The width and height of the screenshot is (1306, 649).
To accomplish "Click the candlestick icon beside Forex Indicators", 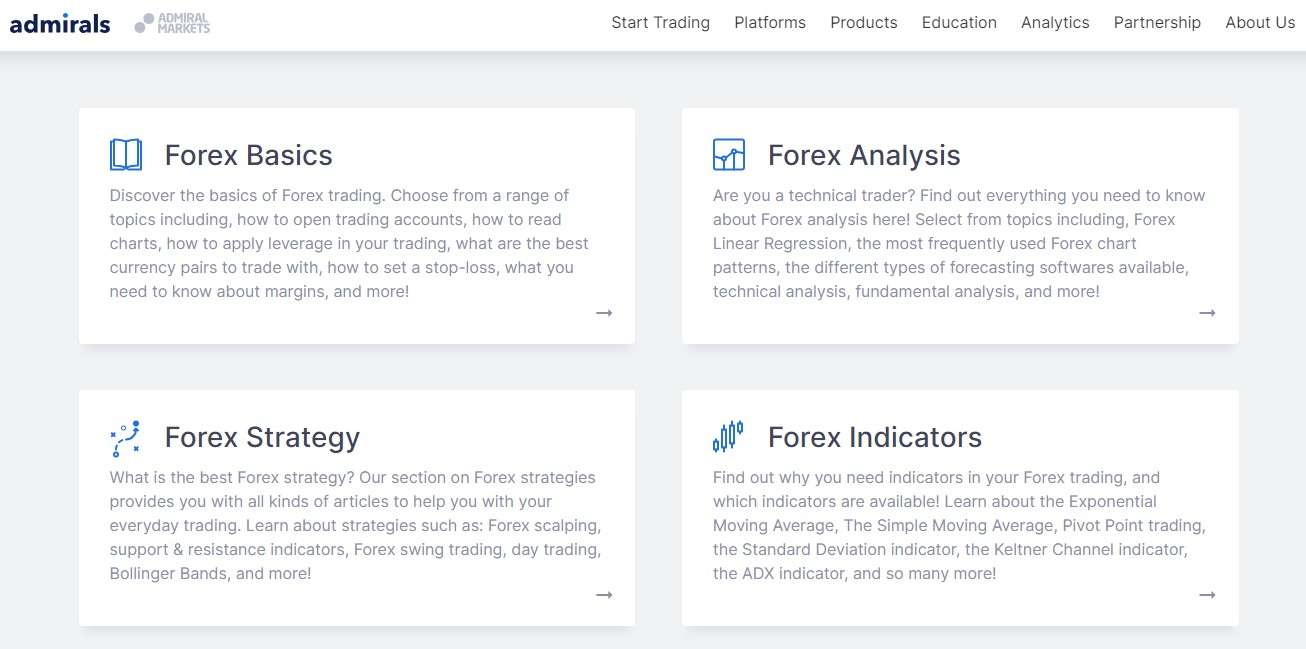I will click(x=728, y=437).
